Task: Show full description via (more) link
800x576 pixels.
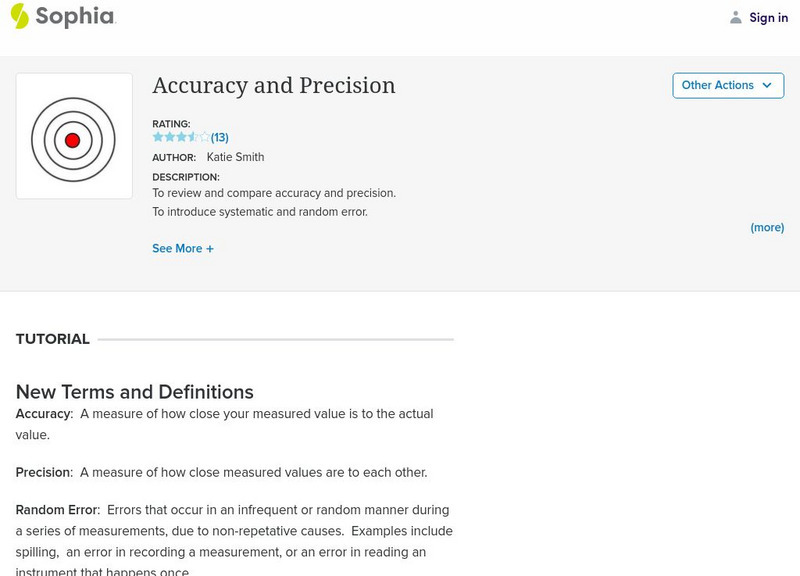Action: [x=767, y=228]
